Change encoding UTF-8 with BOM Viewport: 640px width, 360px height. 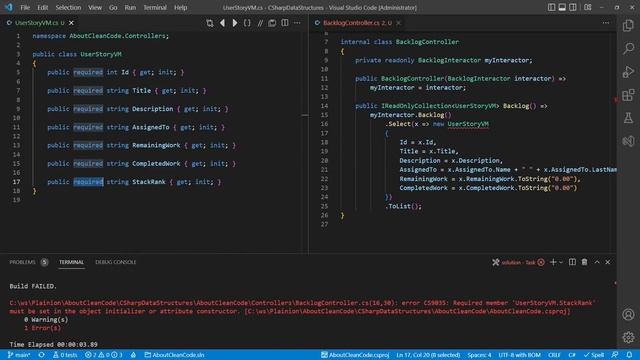[x=519, y=355]
